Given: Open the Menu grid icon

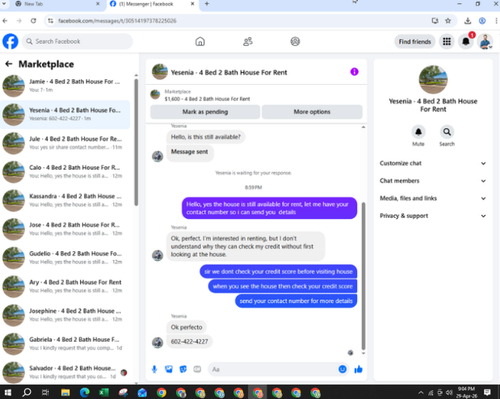Looking at the screenshot, I should pyautogui.click(x=447, y=41).
